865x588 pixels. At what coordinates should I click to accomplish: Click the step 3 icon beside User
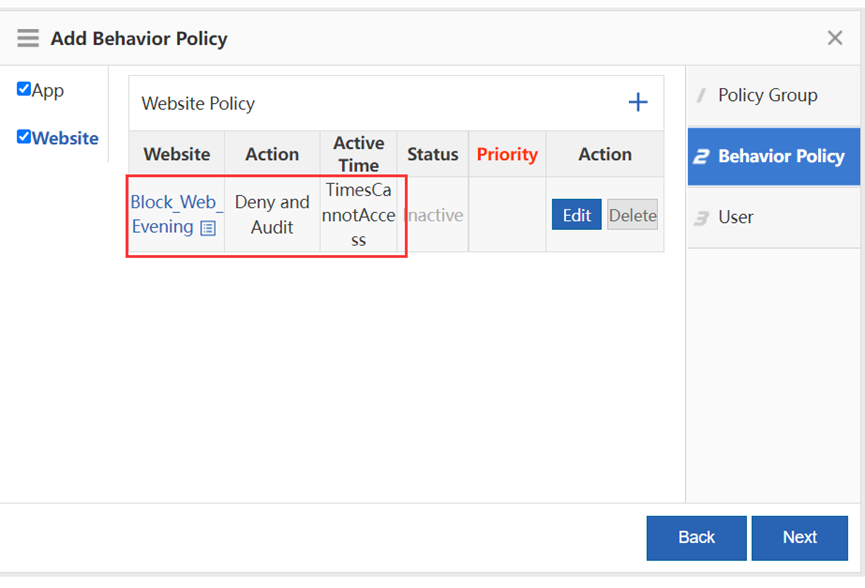[x=701, y=218]
